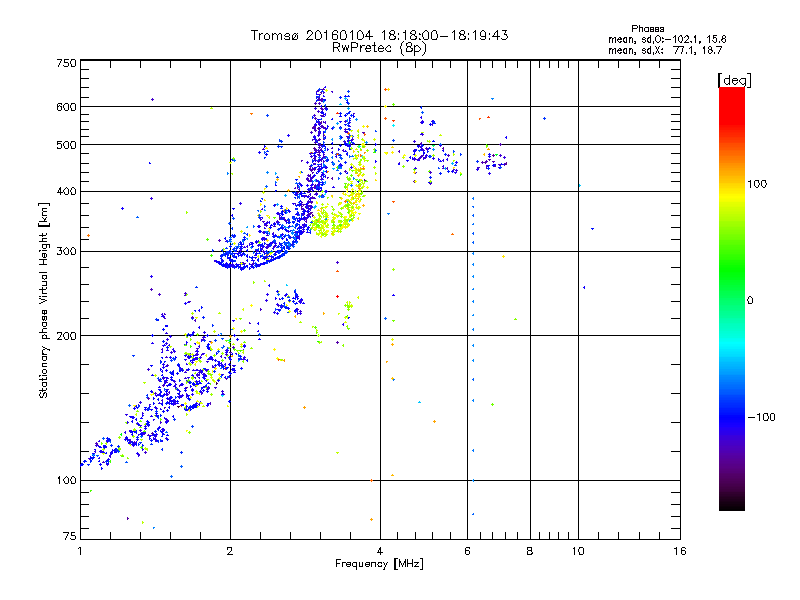Click the 'Stationary phase Virtual Height [km]' axis label

pos(44,300)
